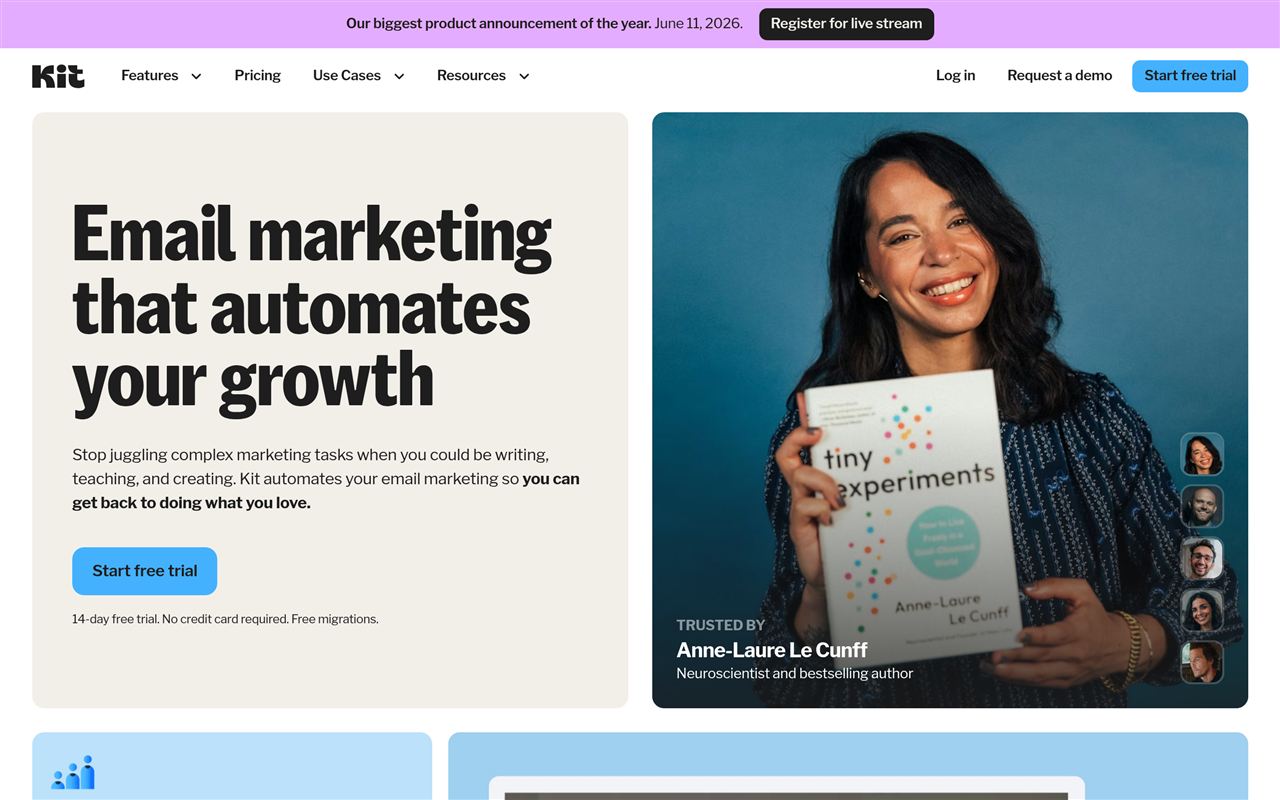
Task: Open the Resources dropdown
Action: pyautogui.click(x=483, y=75)
